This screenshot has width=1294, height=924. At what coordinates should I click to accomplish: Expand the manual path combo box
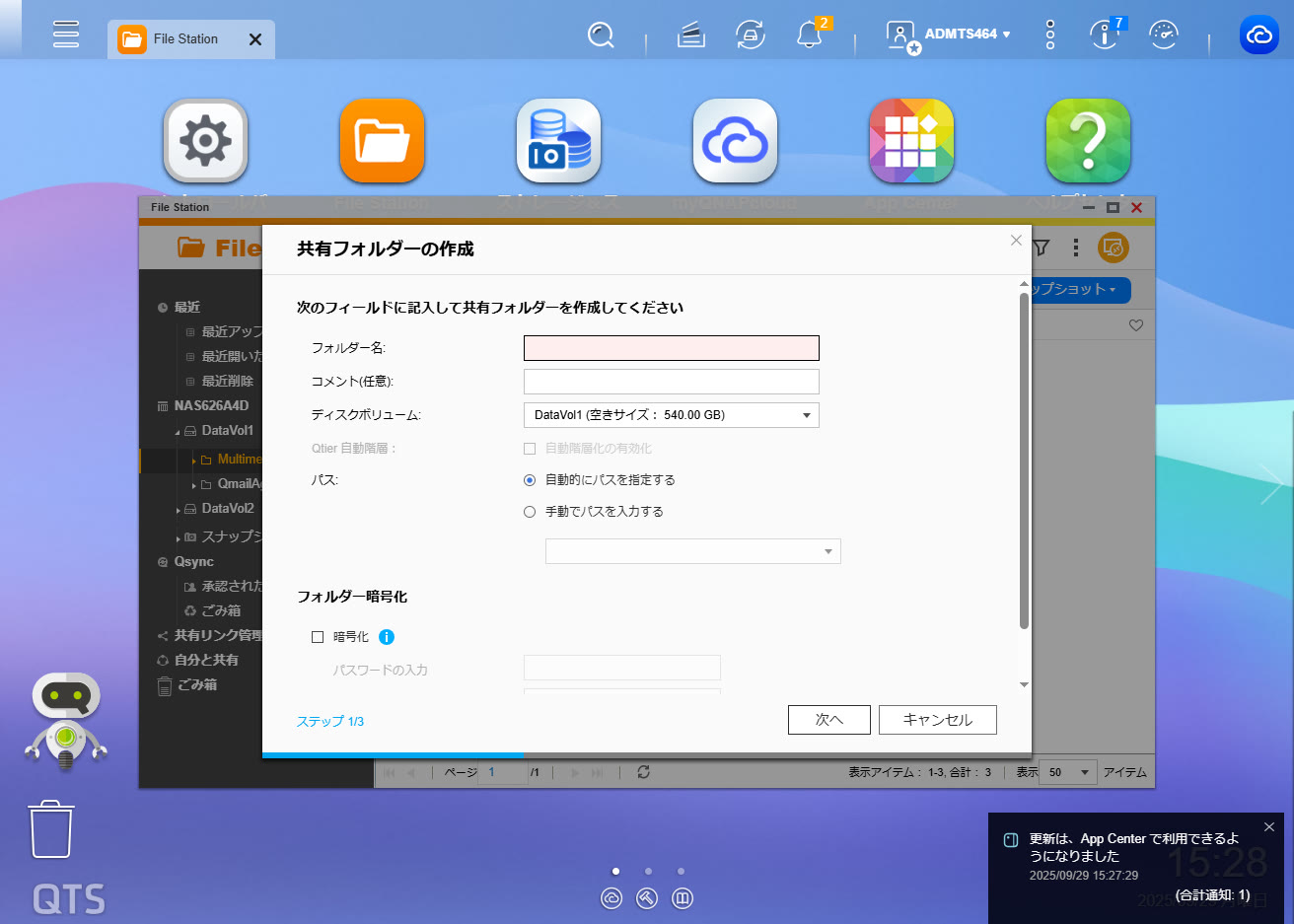[692, 551]
